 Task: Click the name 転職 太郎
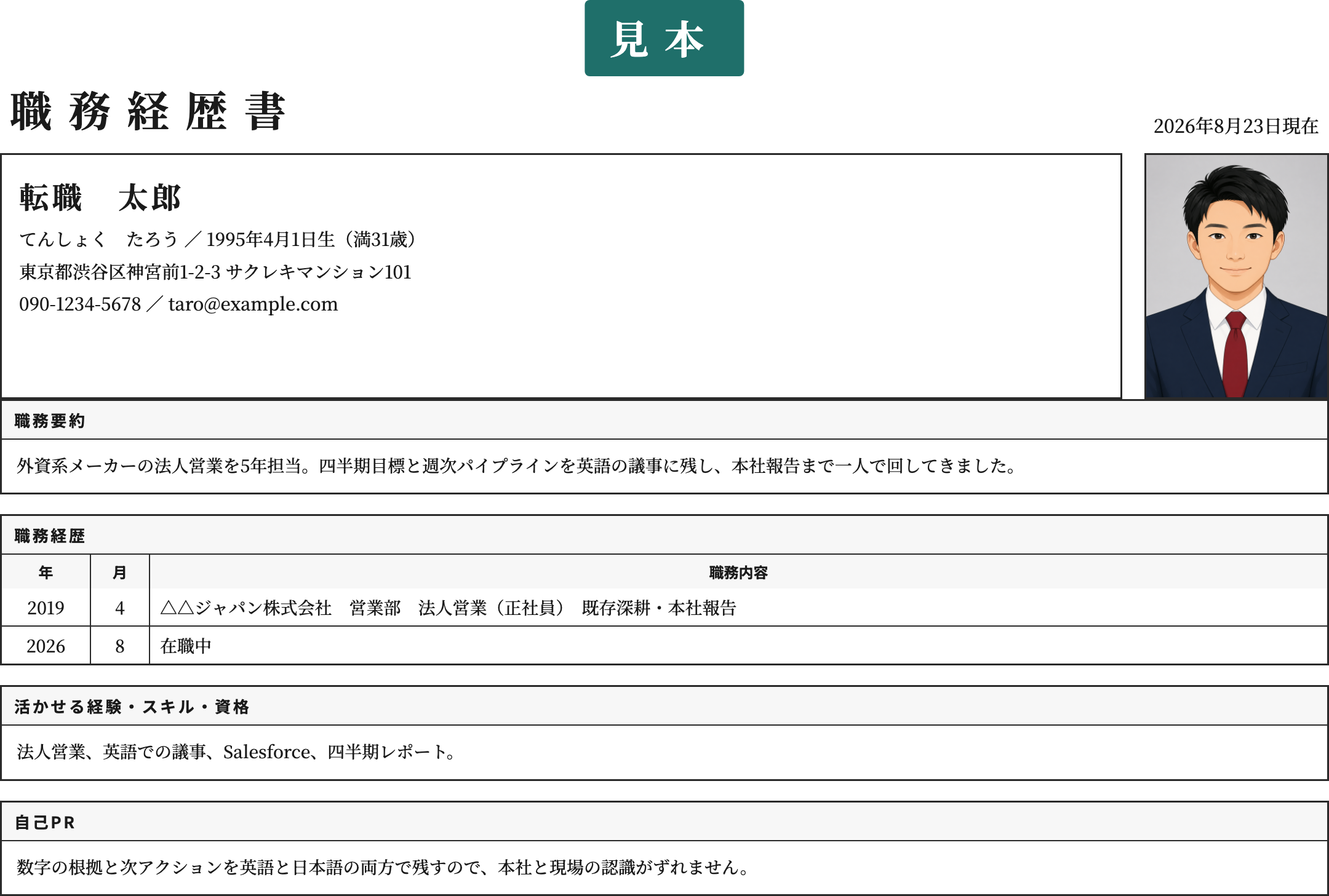coord(100,198)
